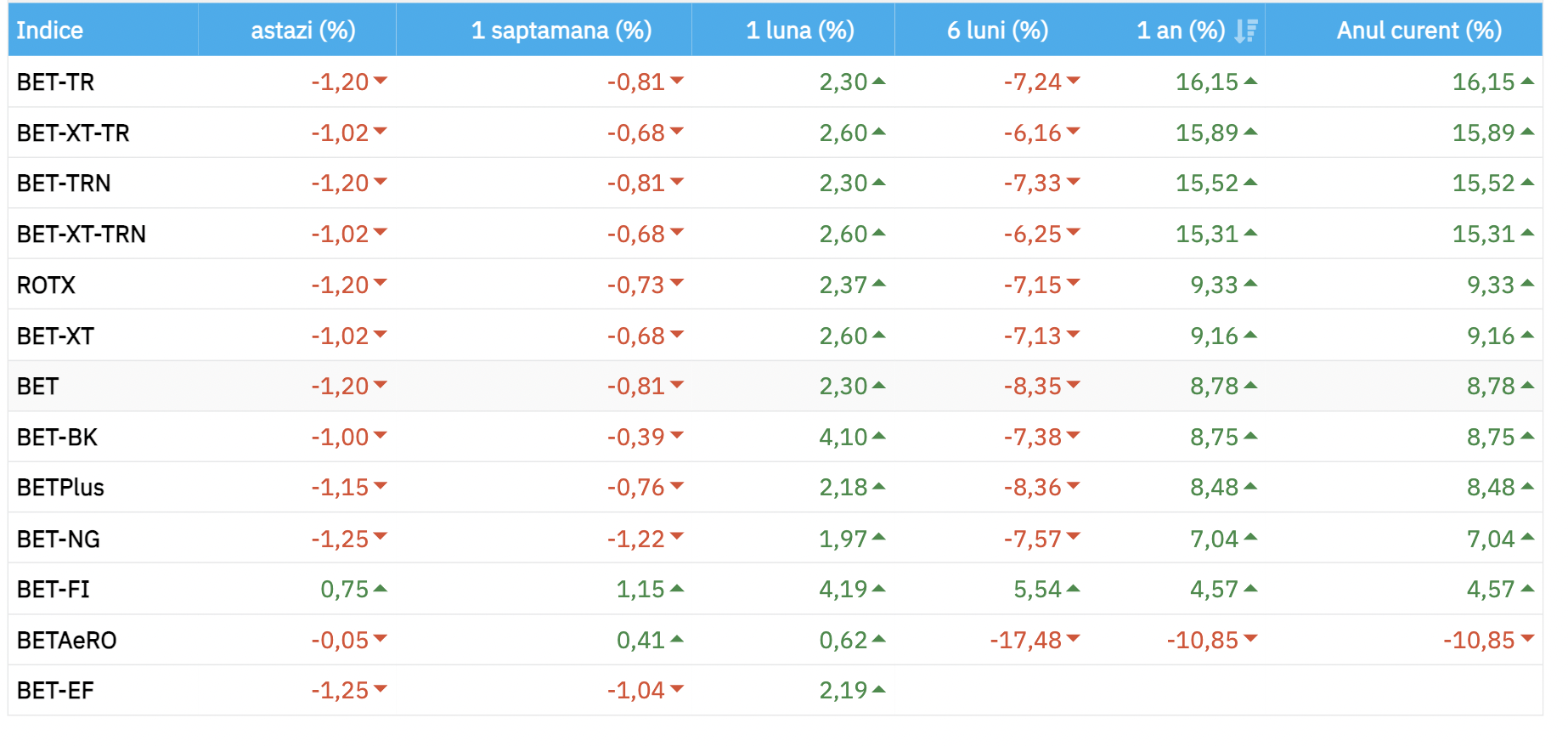This screenshot has height=746, width=1568.
Task: Click the sort icon in 1 an column
Action: (1245, 31)
